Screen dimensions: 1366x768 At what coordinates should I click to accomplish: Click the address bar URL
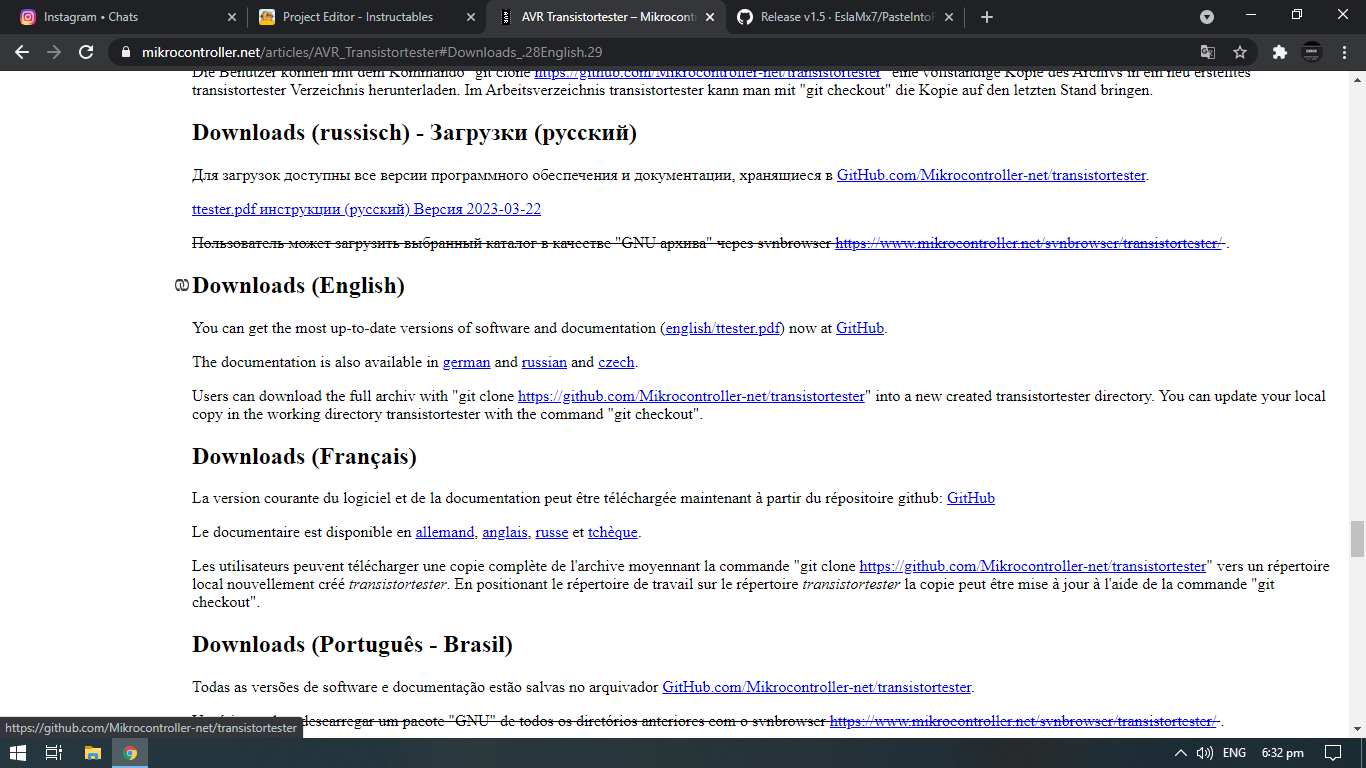[x=372, y=52]
